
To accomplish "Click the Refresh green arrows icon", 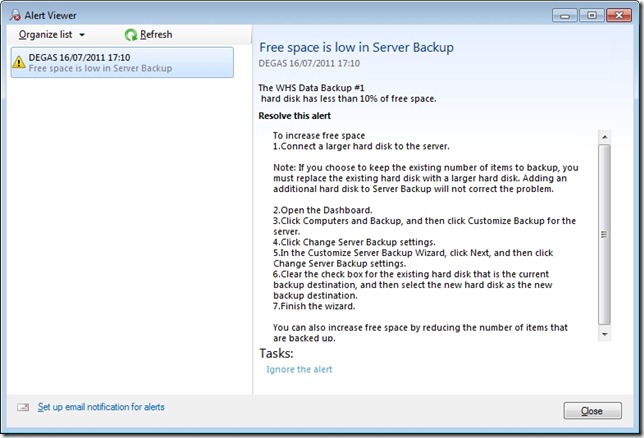I will pyautogui.click(x=130, y=34).
